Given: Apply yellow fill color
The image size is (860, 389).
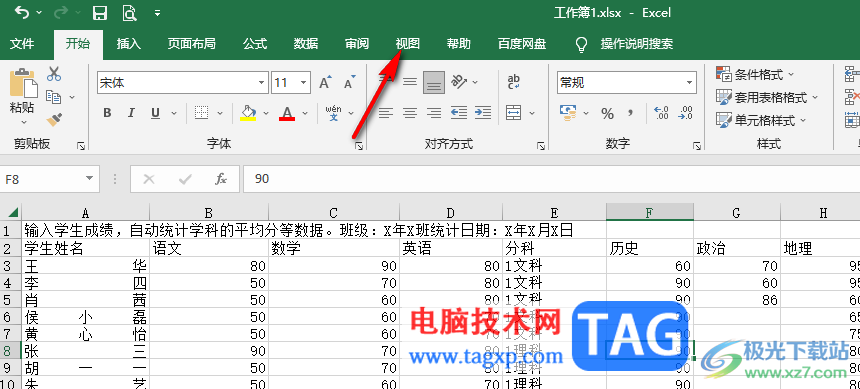Looking at the screenshot, I should point(248,113).
